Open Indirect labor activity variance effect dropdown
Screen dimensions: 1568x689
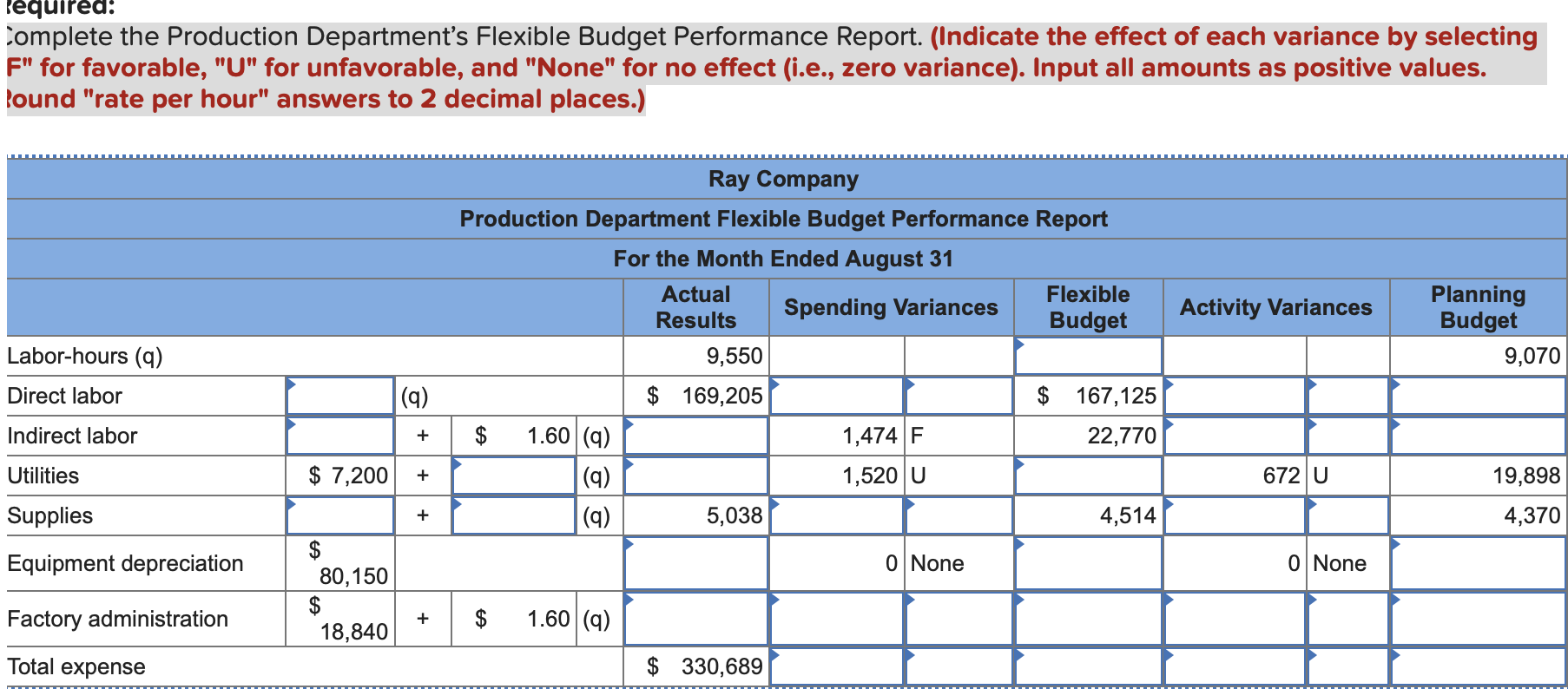pos(1348,436)
